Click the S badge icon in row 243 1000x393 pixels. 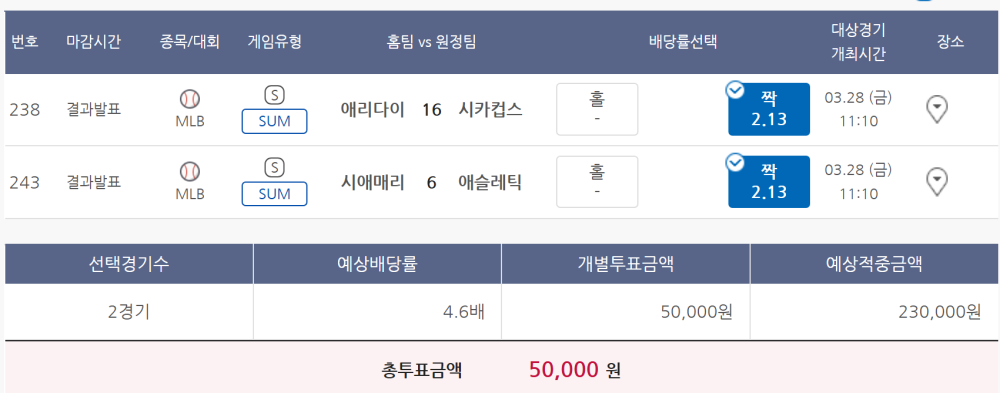(x=274, y=168)
